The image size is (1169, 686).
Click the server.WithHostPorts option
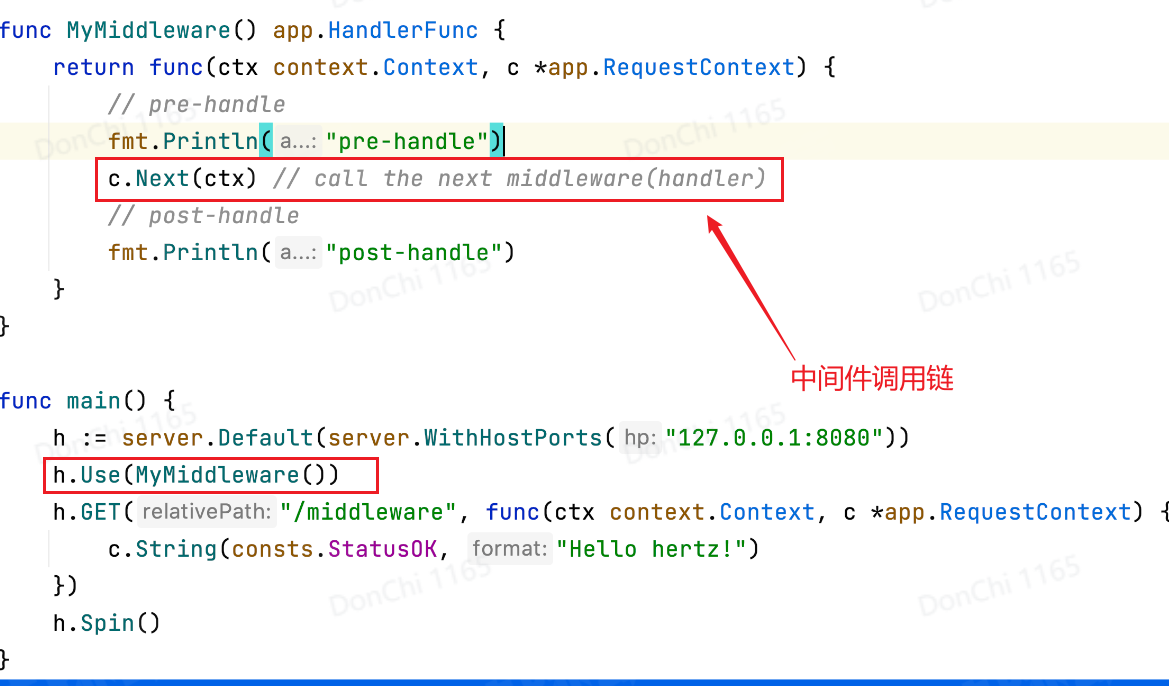[x=464, y=438]
